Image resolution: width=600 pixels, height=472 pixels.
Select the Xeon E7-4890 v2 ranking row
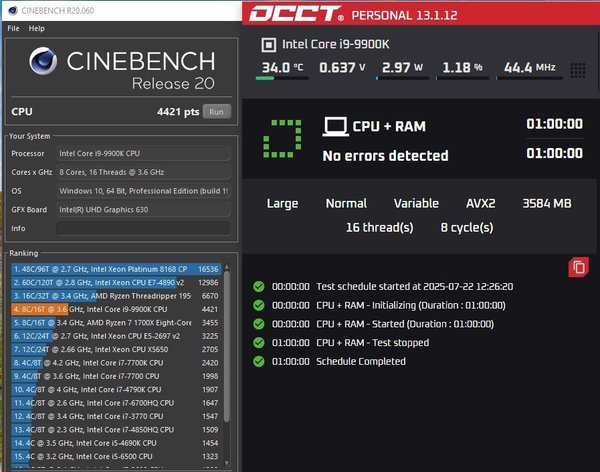point(116,283)
